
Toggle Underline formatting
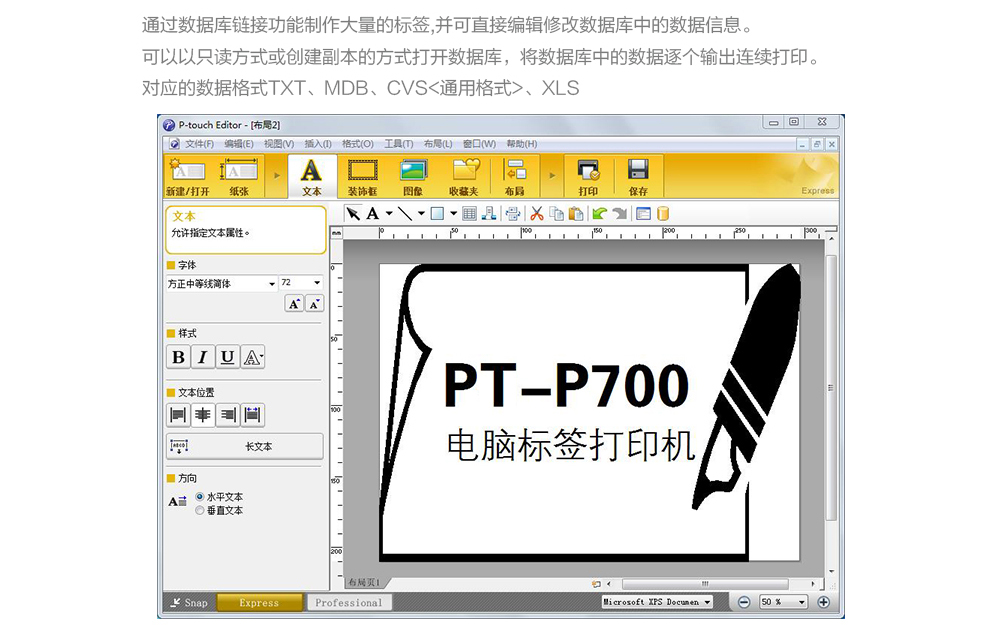pos(227,357)
